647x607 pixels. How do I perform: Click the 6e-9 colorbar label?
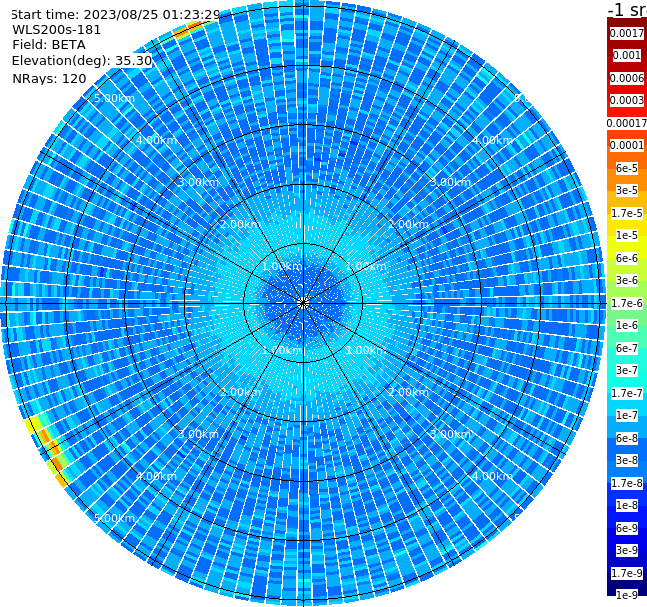[x=627, y=528]
